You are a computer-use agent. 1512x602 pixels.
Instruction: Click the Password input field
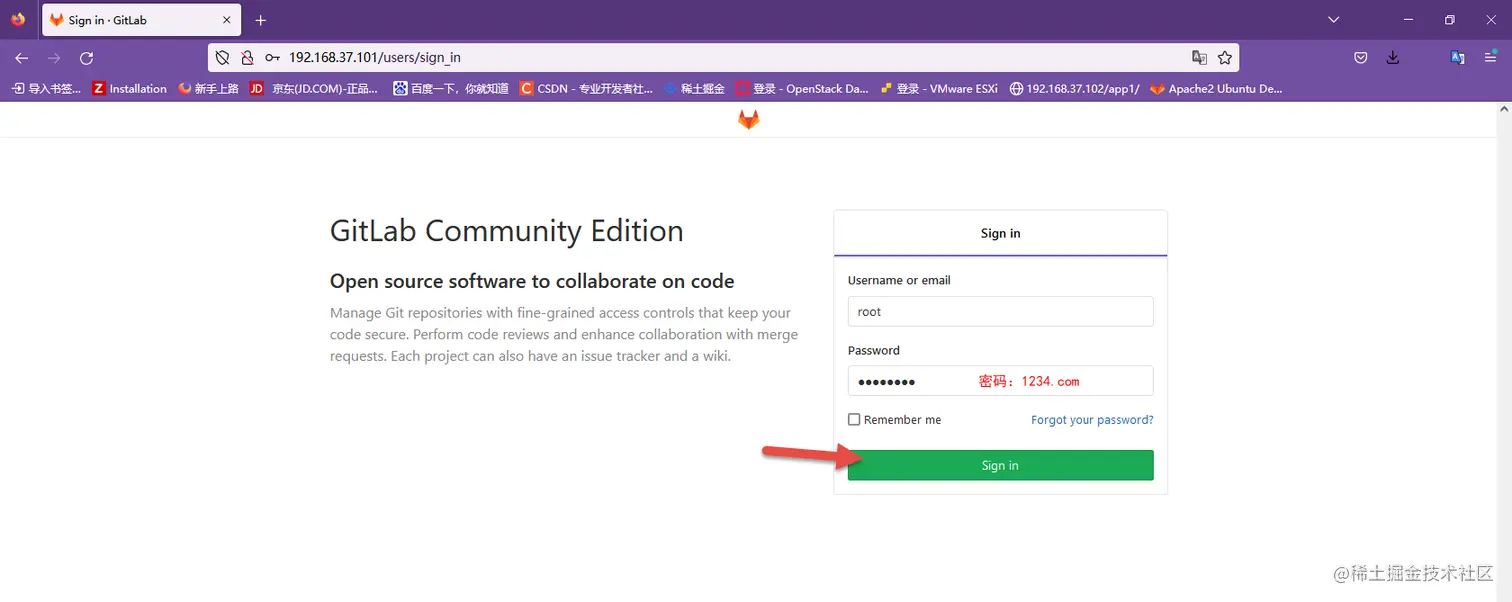click(x=1000, y=381)
